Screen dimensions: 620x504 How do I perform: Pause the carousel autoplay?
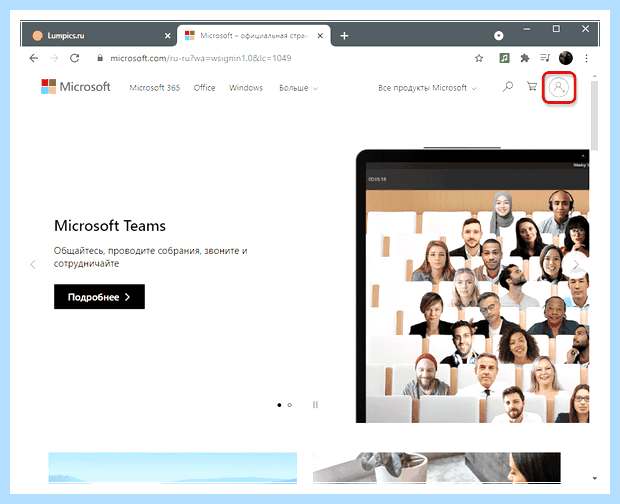click(315, 405)
